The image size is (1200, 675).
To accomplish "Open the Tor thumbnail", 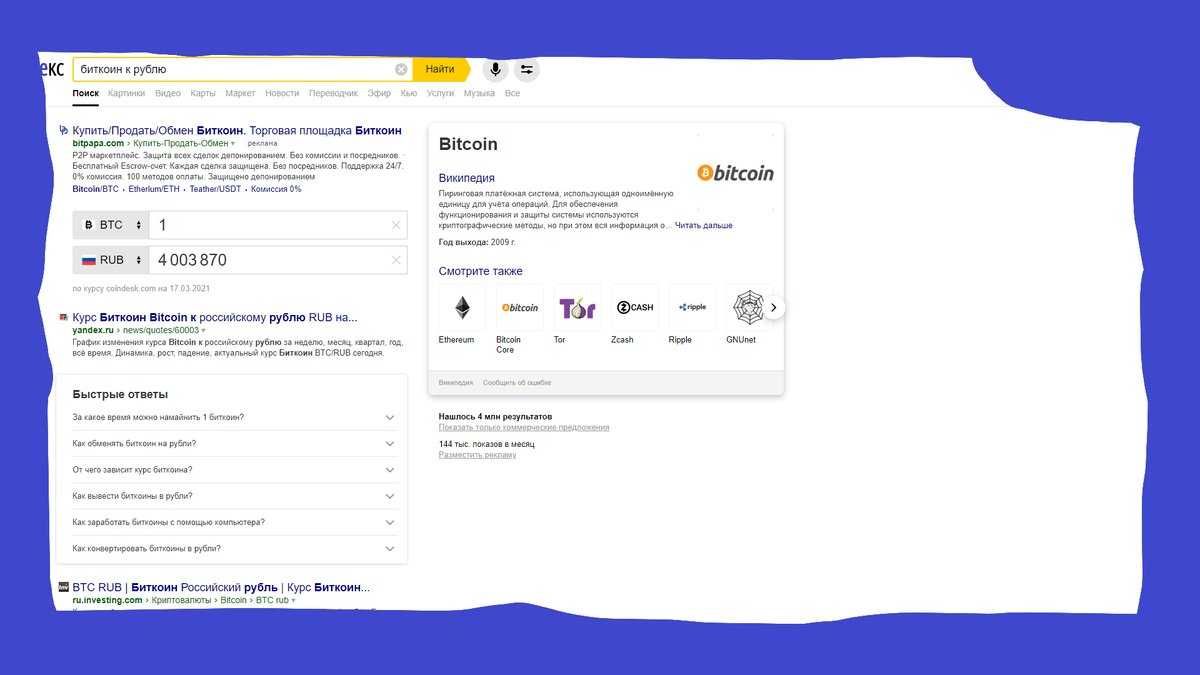I will coord(577,307).
